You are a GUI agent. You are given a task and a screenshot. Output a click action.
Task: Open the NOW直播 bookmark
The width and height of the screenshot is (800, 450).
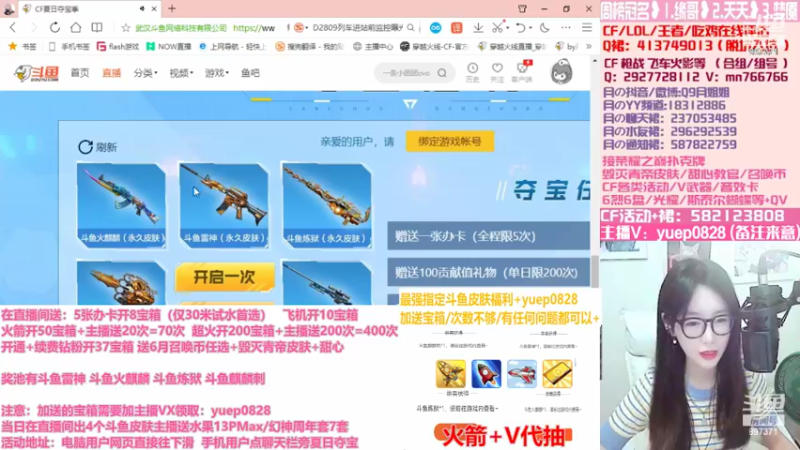pyautogui.click(x=168, y=46)
